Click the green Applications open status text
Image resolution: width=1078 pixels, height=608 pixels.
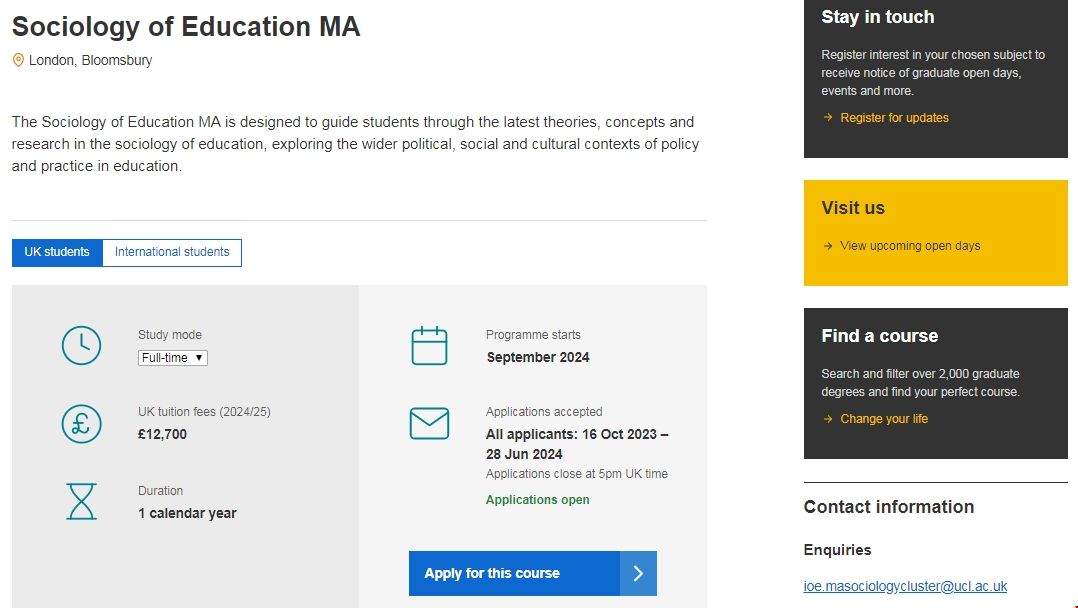tap(537, 500)
